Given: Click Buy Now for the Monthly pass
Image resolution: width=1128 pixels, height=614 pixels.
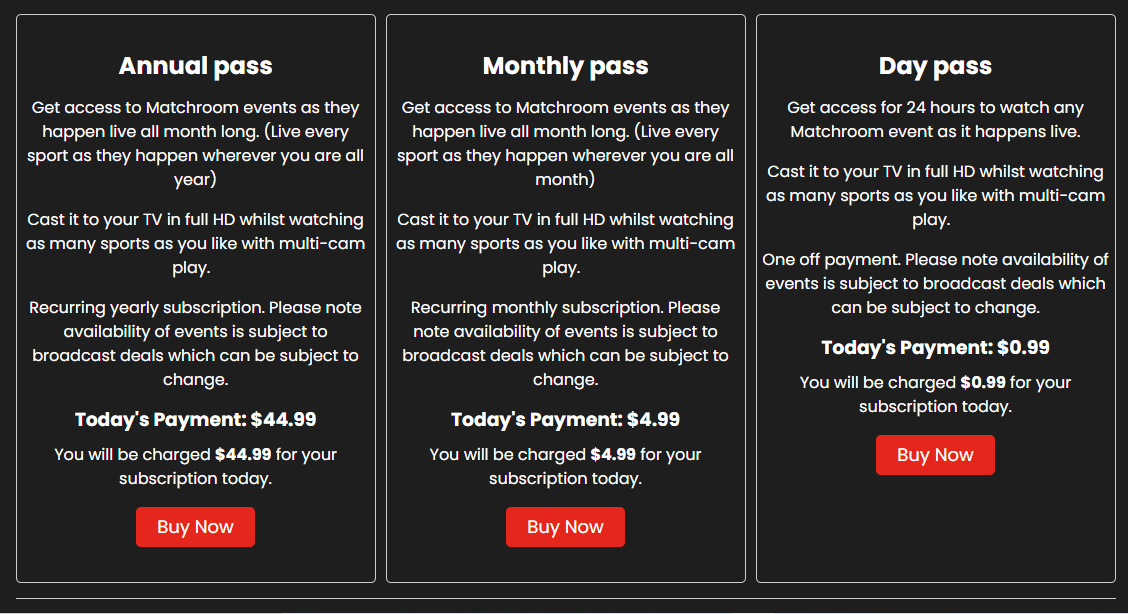Looking at the screenshot, I should click(565, 527).
